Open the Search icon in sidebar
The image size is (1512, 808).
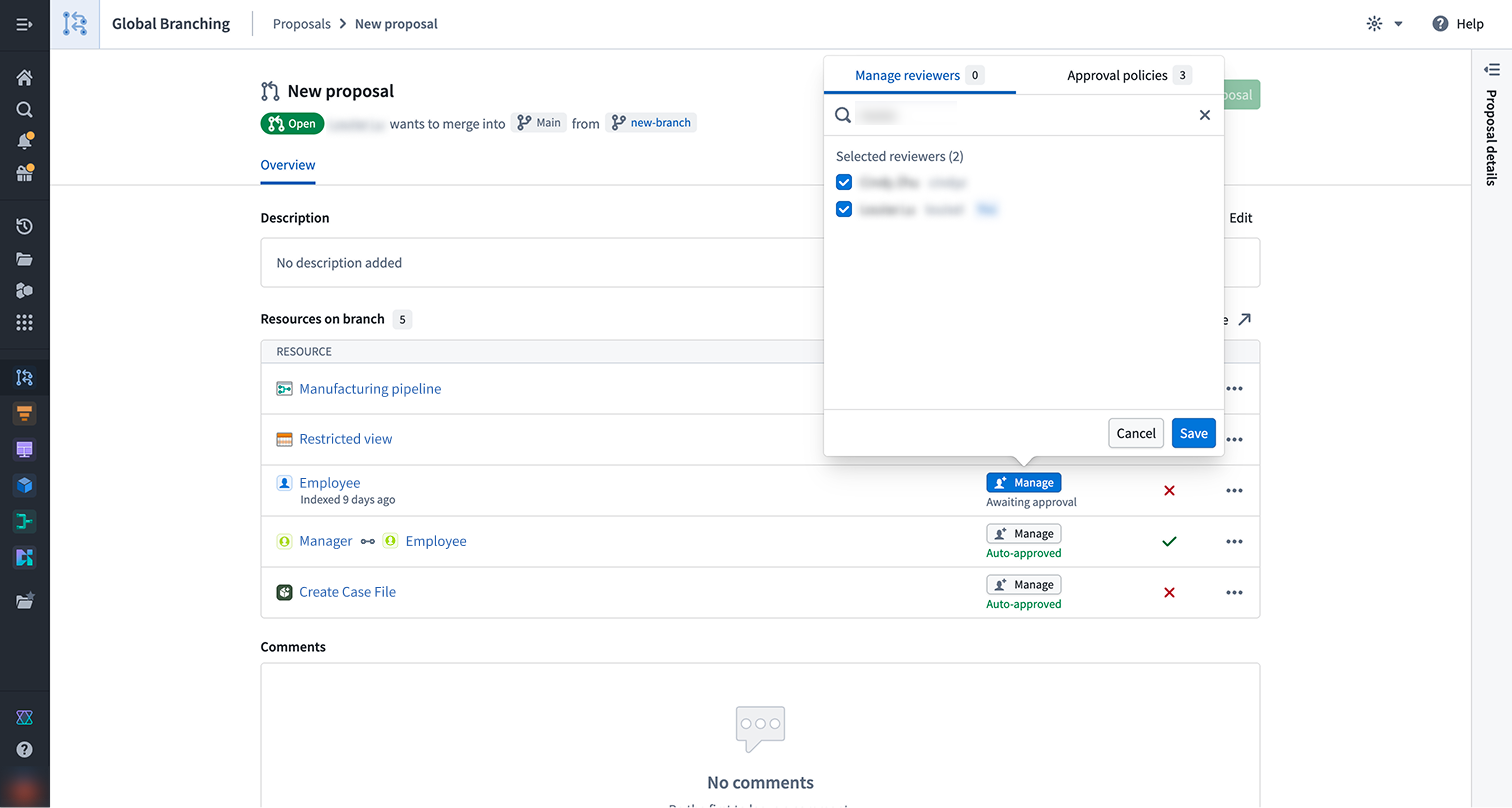[24, 110]
